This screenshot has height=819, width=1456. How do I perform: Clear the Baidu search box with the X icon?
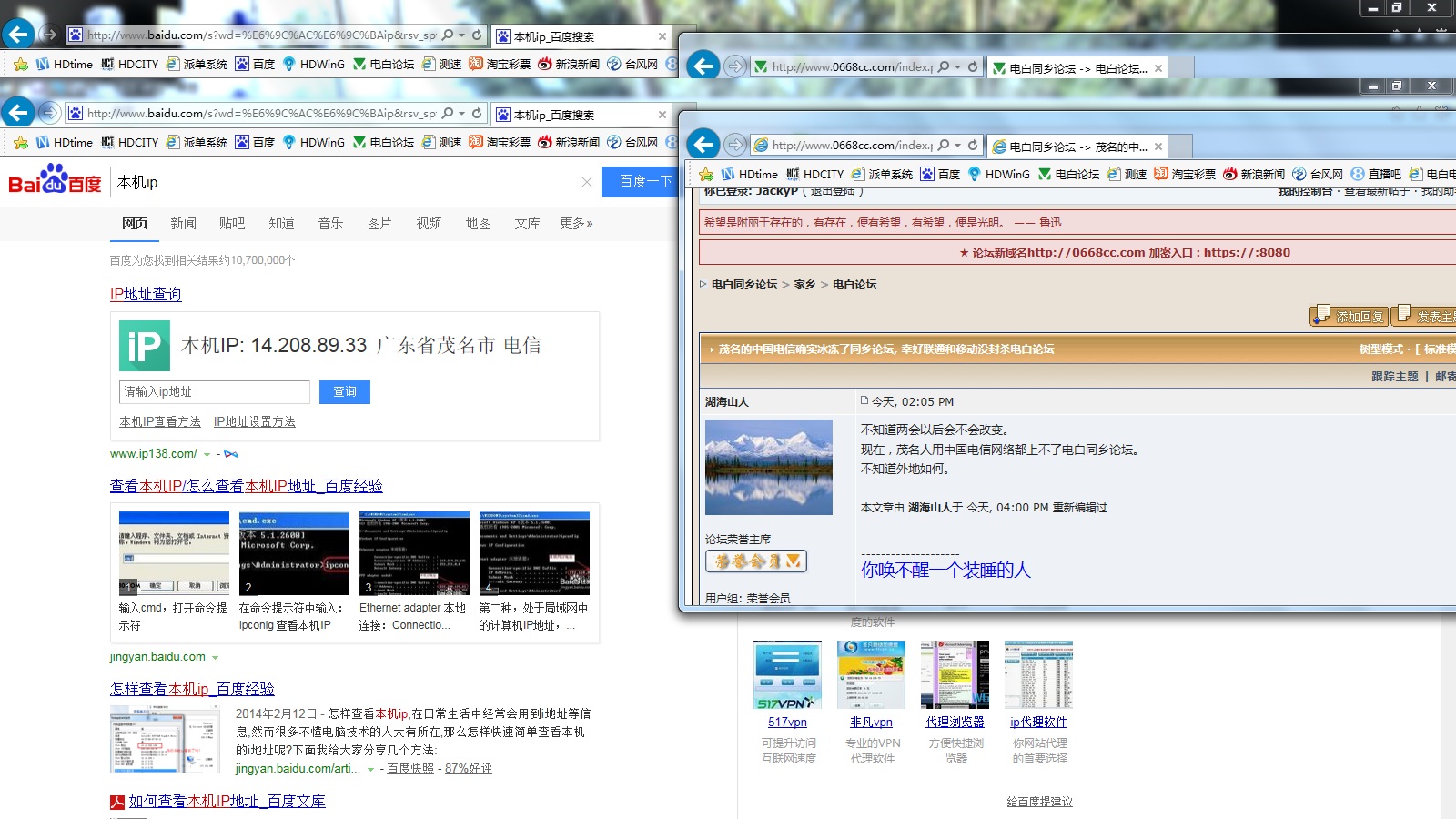(x=587, y=182)
